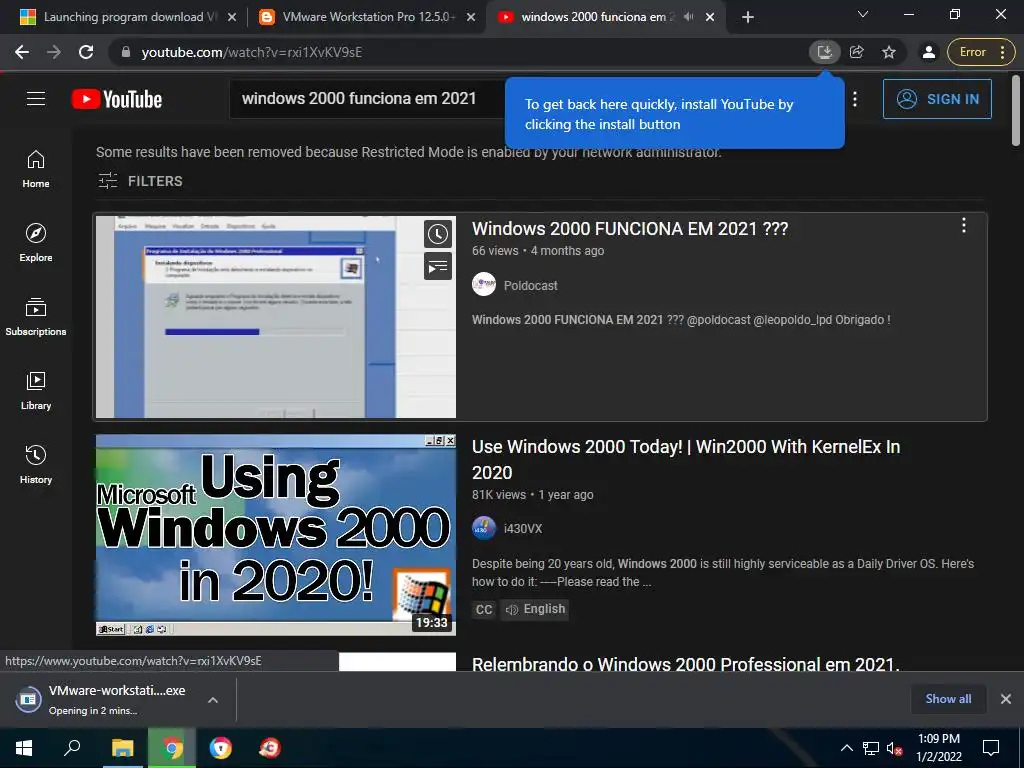1024x768 pixels.
Task: Switch to the VMware Workstation Pro 12.5.0 tab
Action: (367, 17)
